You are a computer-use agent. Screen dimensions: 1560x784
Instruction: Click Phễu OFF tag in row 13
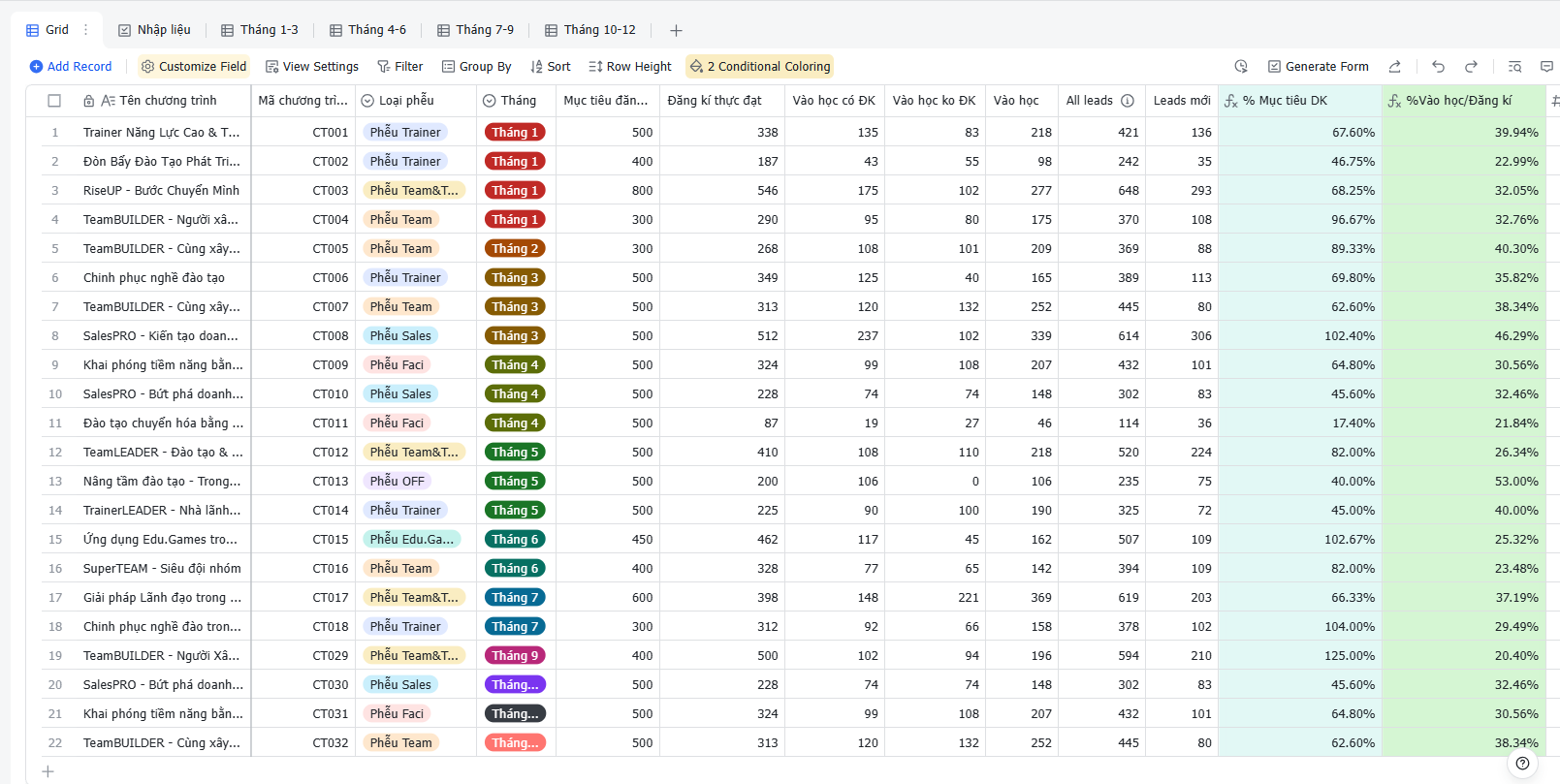[x=398, y=482]
